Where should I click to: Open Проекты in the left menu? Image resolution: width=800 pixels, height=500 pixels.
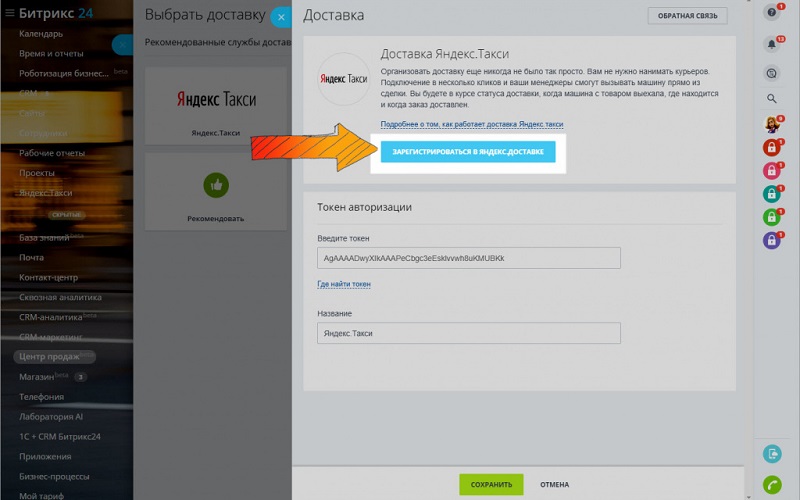(37, 173)
